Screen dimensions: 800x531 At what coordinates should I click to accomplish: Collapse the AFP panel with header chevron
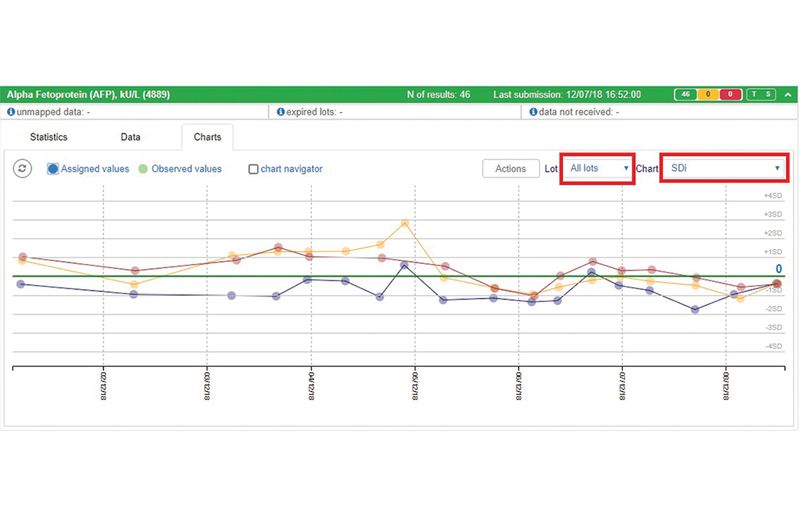(x=788, y=94)
